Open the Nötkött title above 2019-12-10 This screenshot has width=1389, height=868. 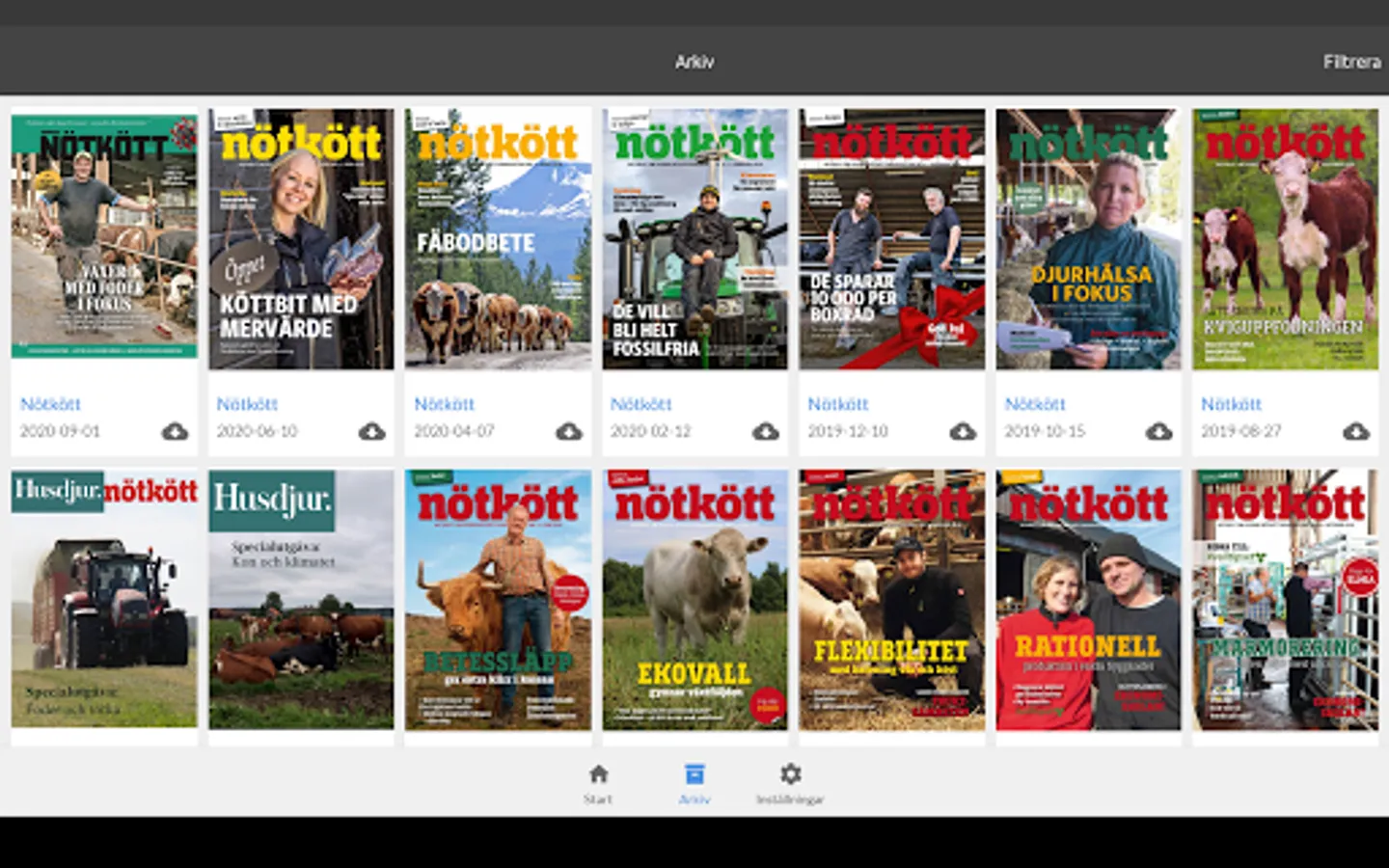pos(838,404)
